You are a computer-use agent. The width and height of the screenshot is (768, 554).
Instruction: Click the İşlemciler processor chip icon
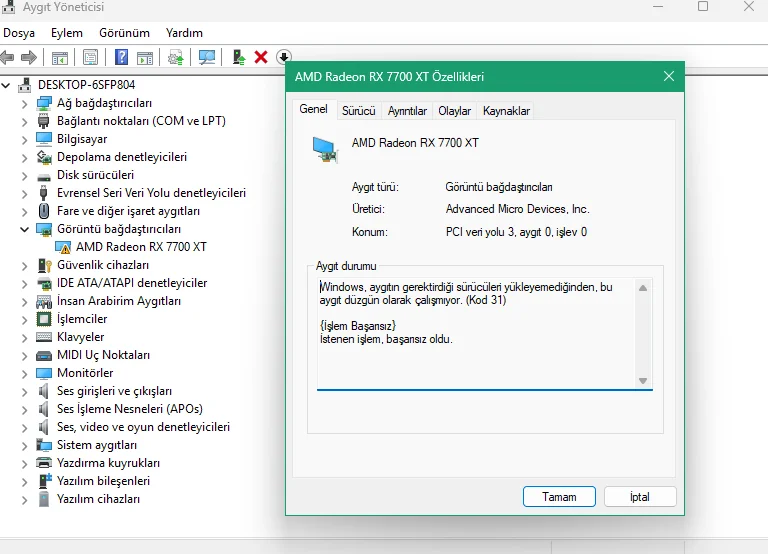[x=44, y=319]
